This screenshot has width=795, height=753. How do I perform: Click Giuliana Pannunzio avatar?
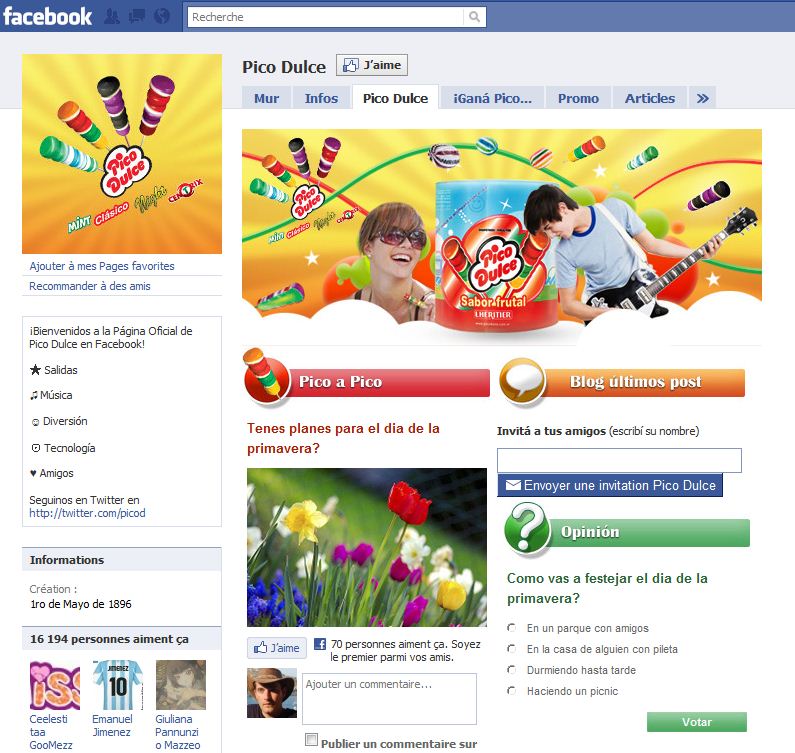180,685
